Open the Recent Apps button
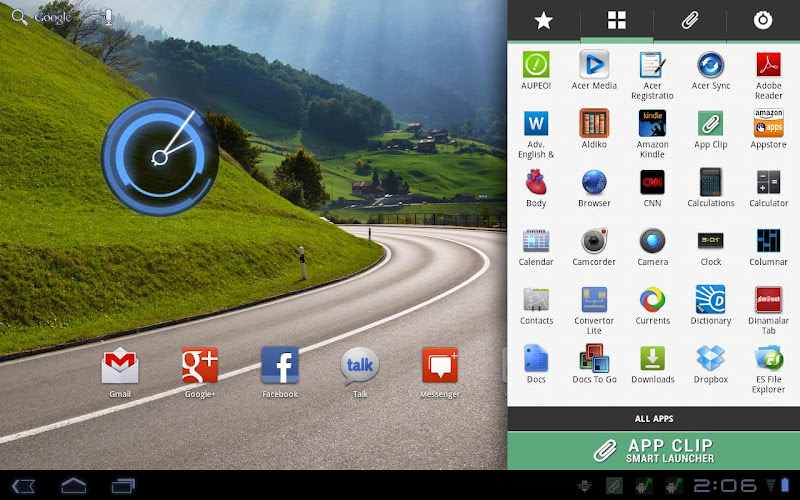This screenshot has width=800, height=500. [123, 485]
